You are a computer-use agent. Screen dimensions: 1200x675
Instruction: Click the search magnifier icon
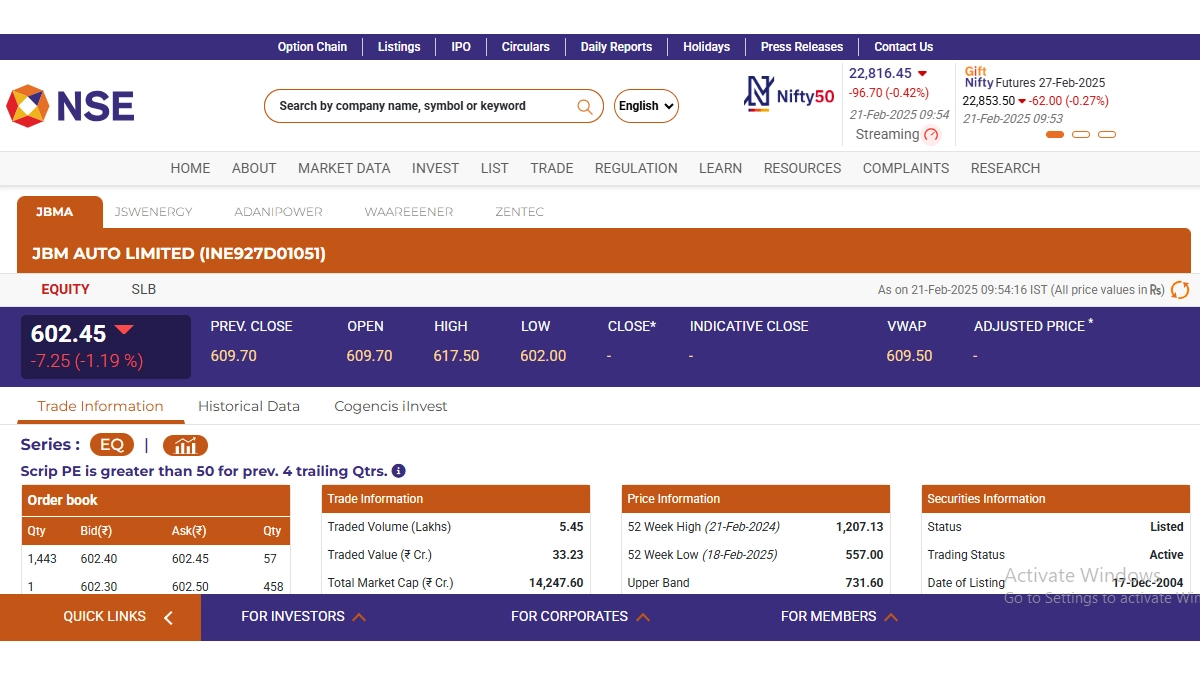coord(585,106)
